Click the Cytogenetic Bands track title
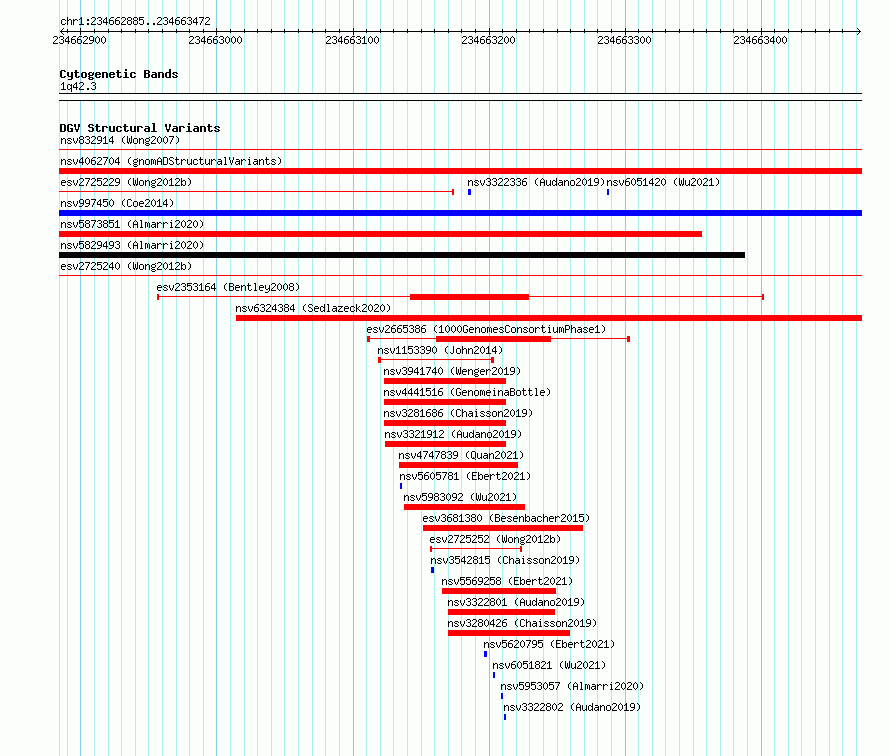Viewport: 890px width, 756px height. 119,74
